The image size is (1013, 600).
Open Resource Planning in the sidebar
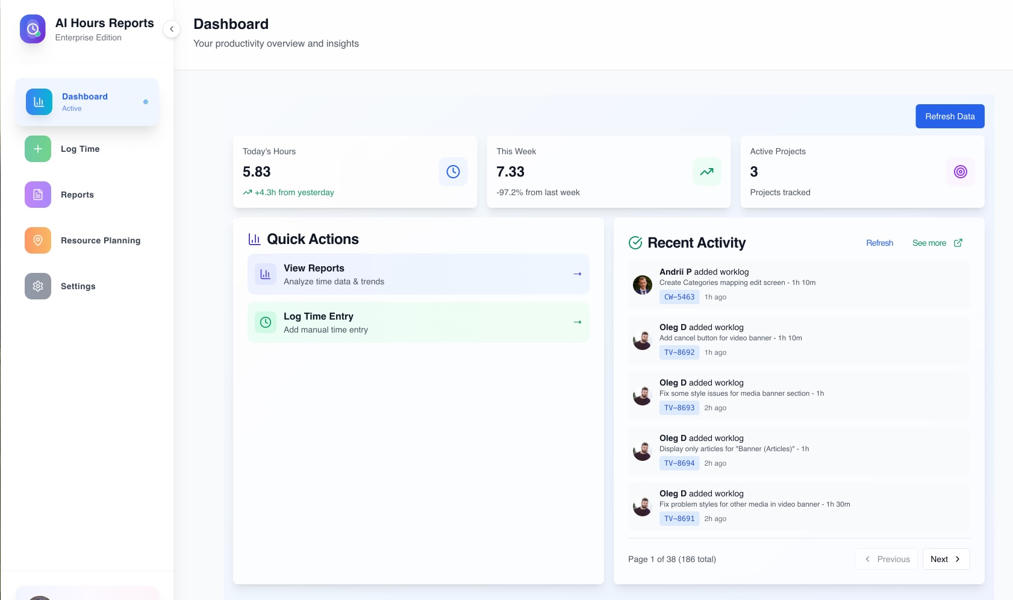tap(87, 241)
